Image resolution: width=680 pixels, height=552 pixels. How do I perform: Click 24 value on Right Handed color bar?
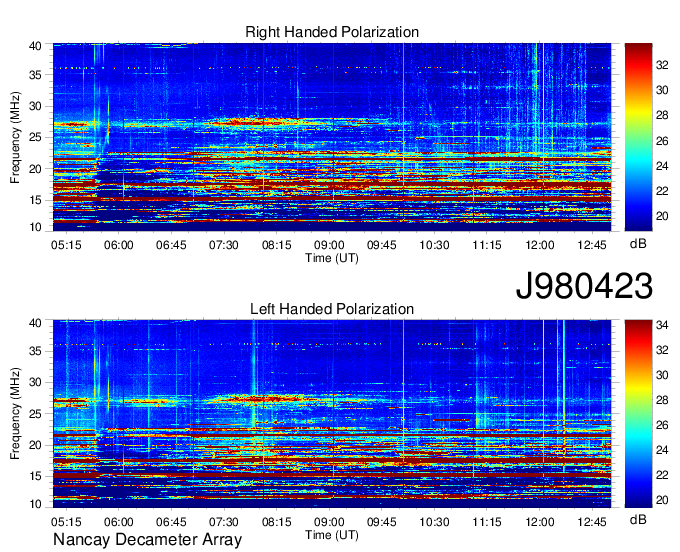click(x=662, y=166)
